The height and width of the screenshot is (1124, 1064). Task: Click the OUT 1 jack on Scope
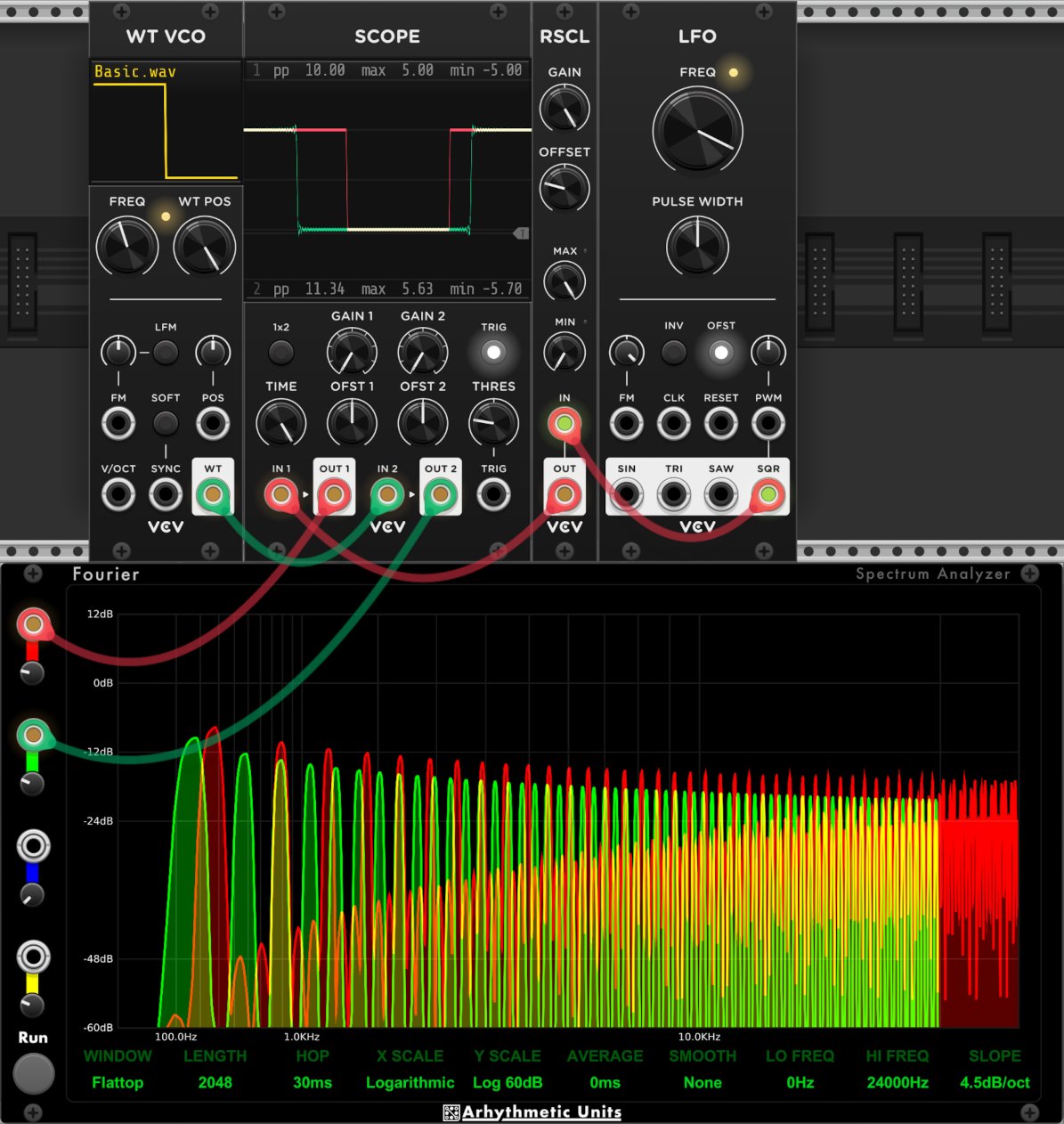[334, 493]
